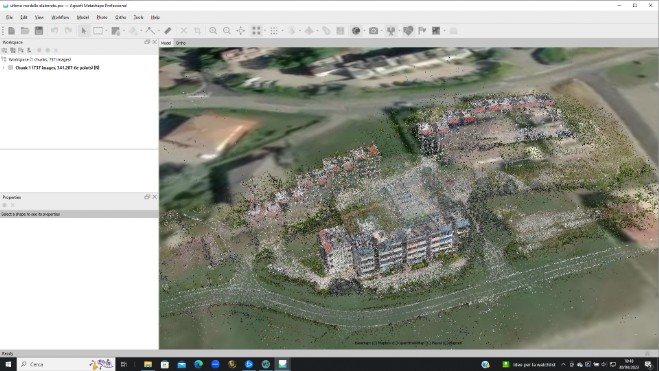Screen dimensions: 659x371
Task: Open the Workflow menu
Action: (60, 17)
